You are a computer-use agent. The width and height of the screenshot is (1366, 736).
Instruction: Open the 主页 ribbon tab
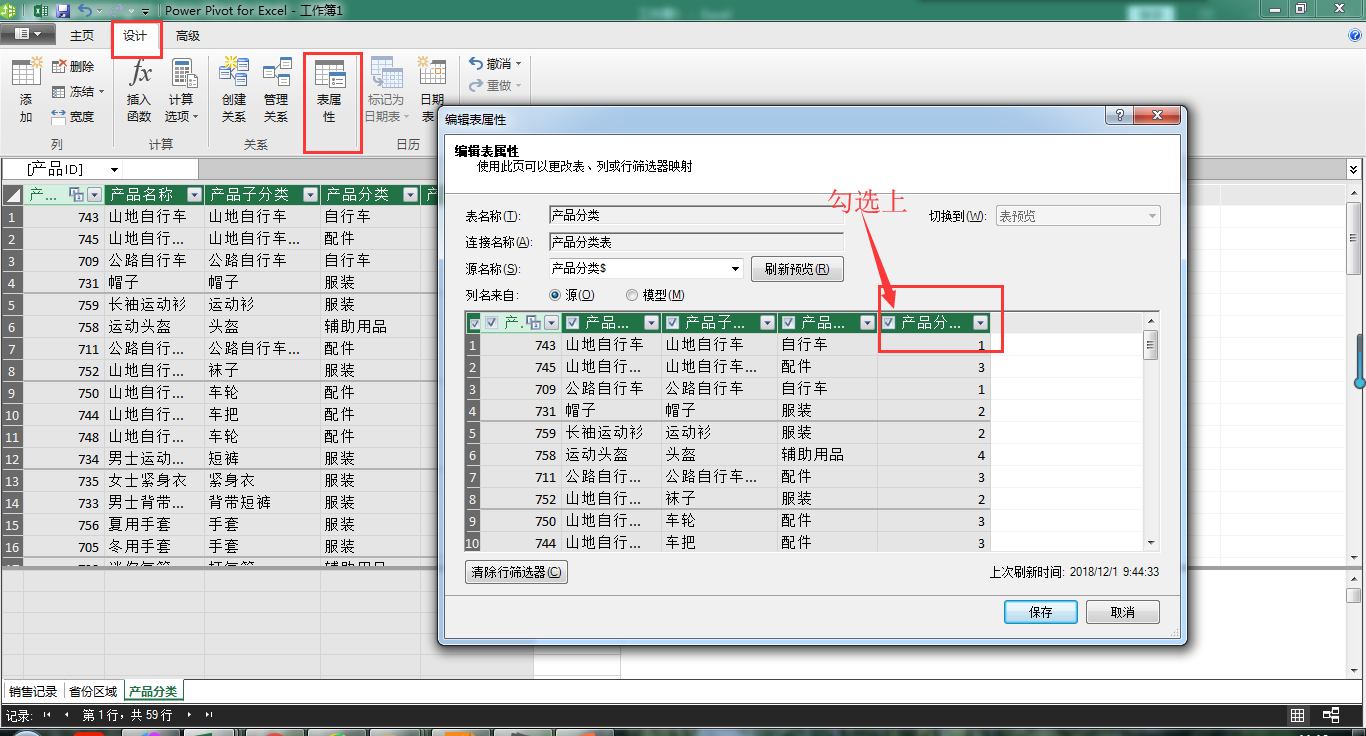[x=82, y=35]
